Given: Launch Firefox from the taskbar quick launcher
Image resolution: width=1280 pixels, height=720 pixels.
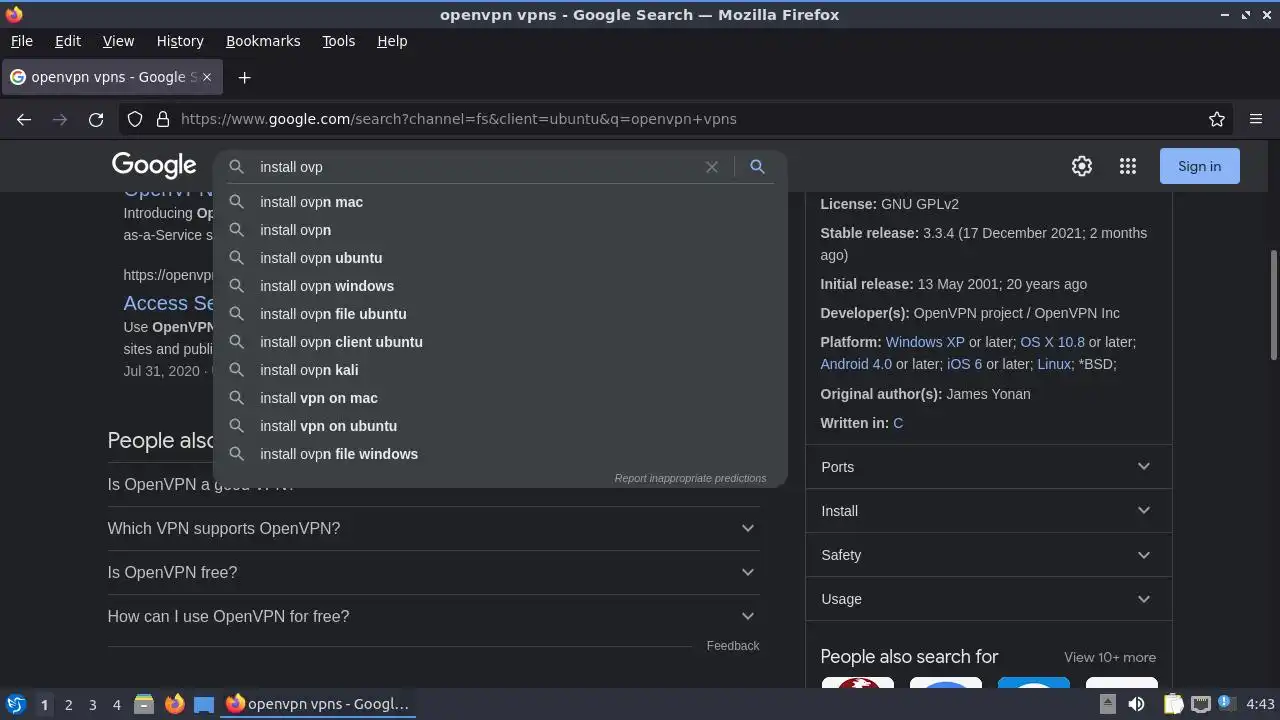Looking at the screenshot, I should pos(174,704).
